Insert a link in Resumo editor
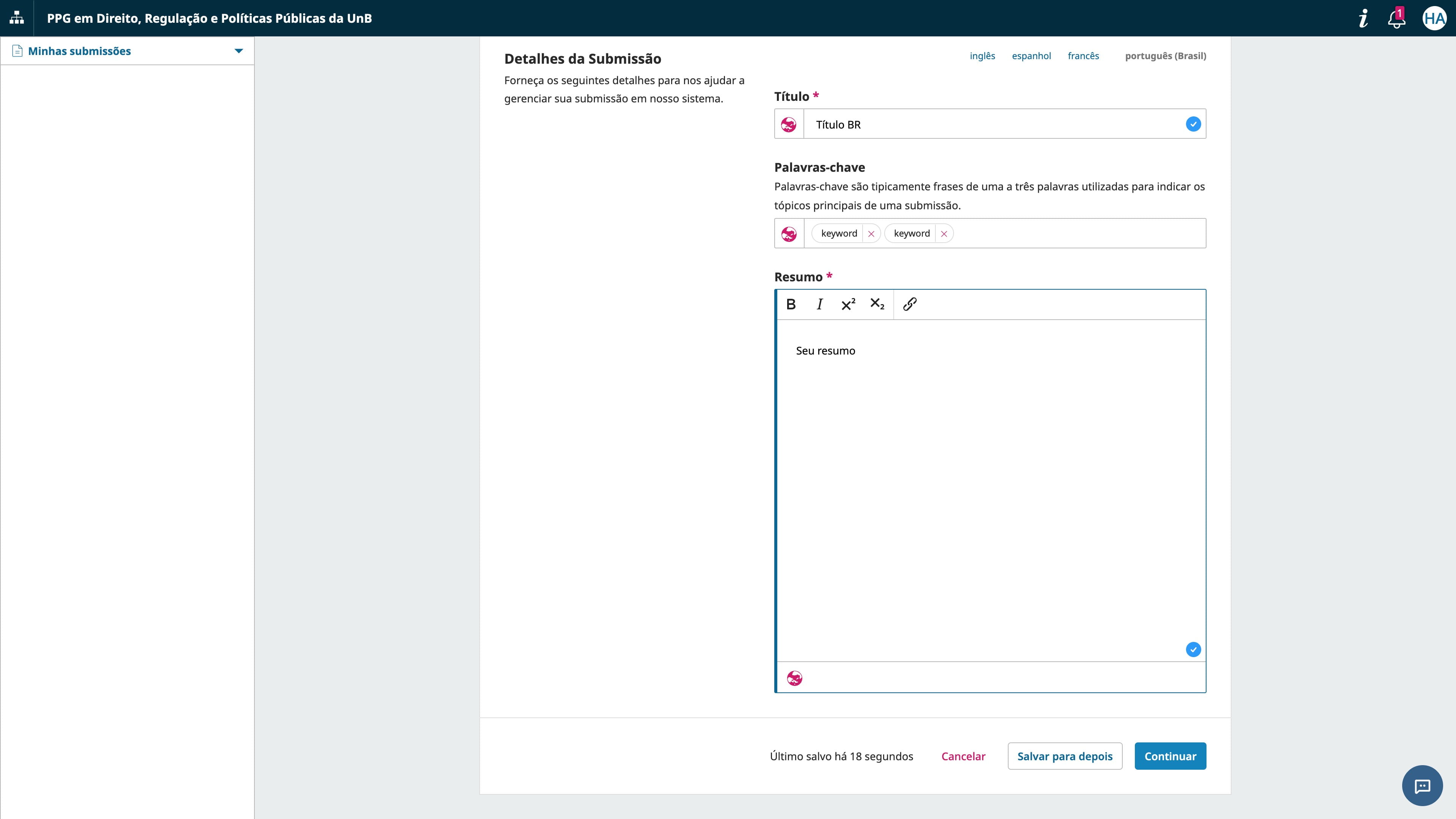 [910, 304]
